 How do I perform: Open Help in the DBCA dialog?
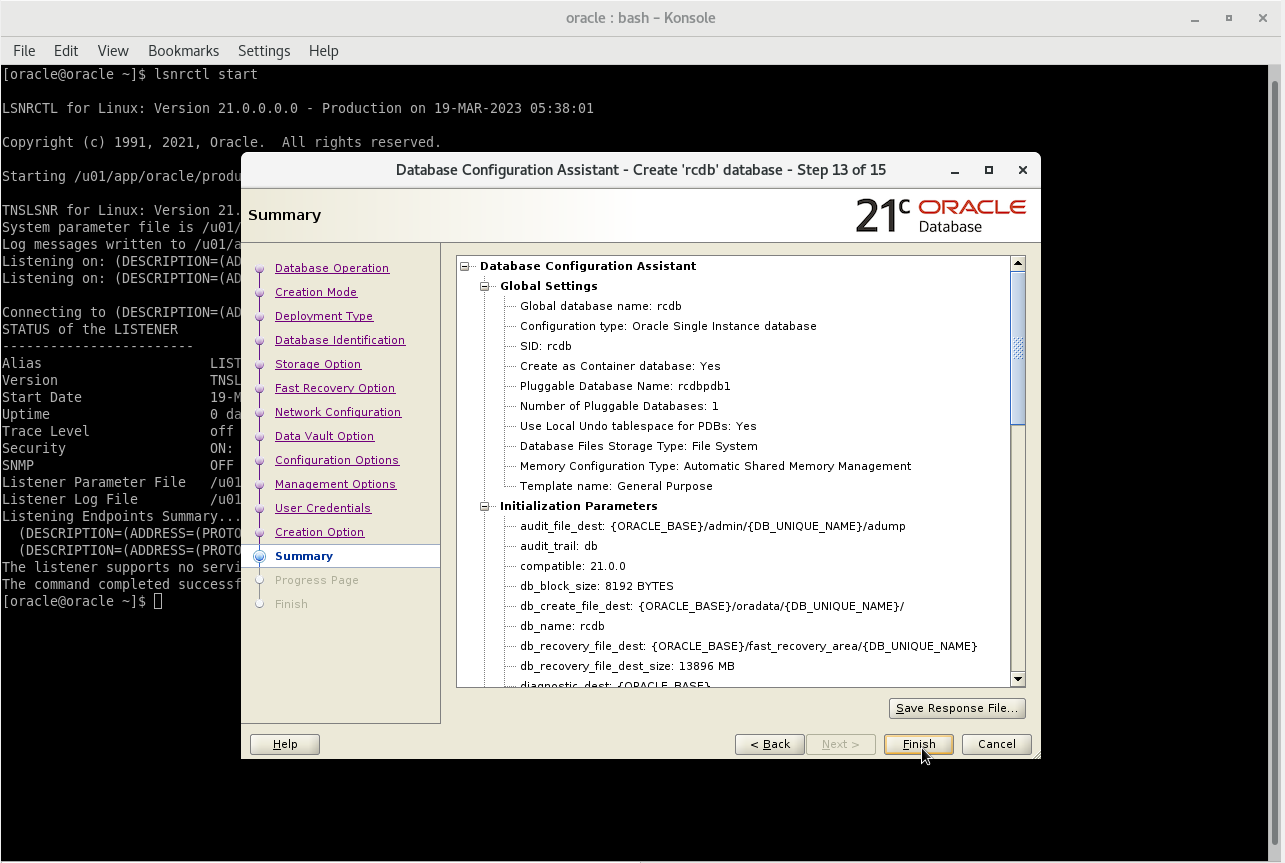[x=285, y=744]
